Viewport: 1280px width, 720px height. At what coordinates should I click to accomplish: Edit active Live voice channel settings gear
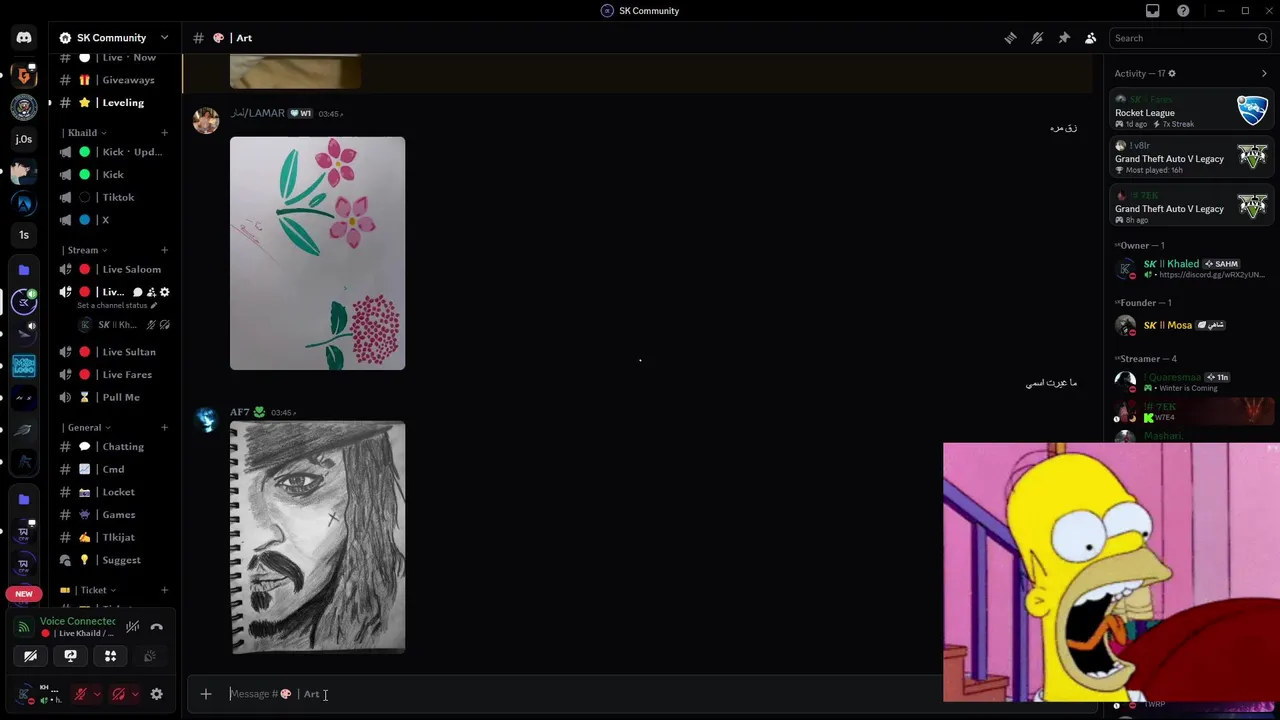click(165, 292)
